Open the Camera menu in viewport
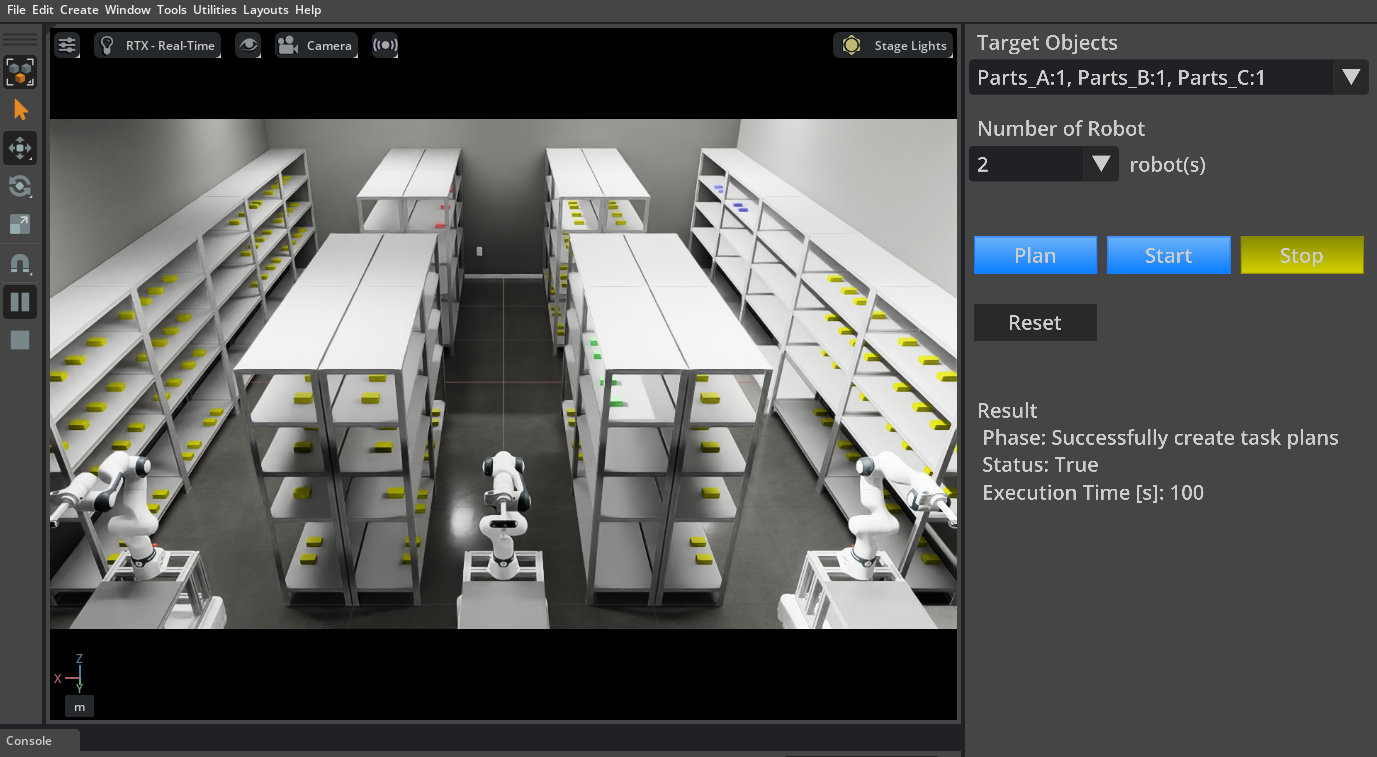The image size is (1377, 757). pyautogui.click(x=316, y=45)
